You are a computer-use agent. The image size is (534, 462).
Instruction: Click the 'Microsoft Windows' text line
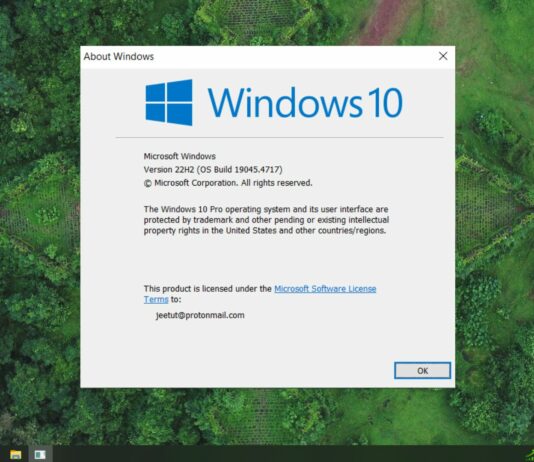tap(179, 156)
